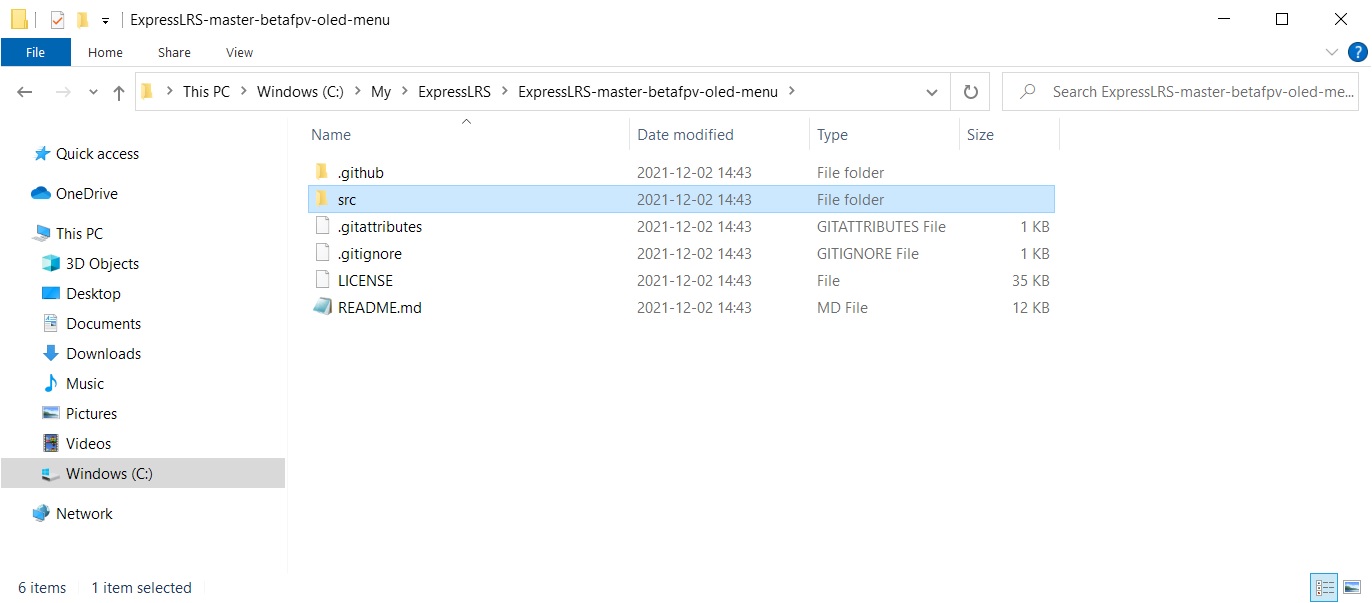1372x603 pixels.
Task: Expand chevron after This PC breadcrumb
Action: click(243, 91)
